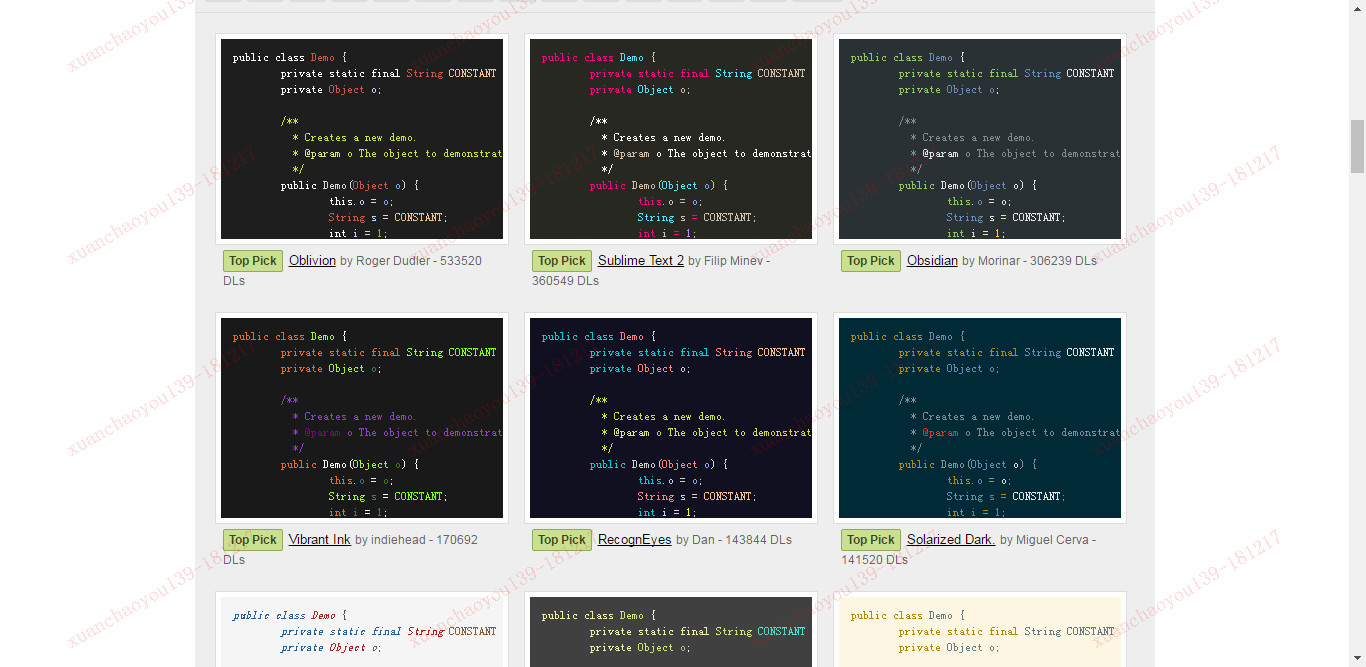Click the 'by Miguel Cerva' author text
The width and height of the screenshot is (1366, 667).
[1043, 540]
